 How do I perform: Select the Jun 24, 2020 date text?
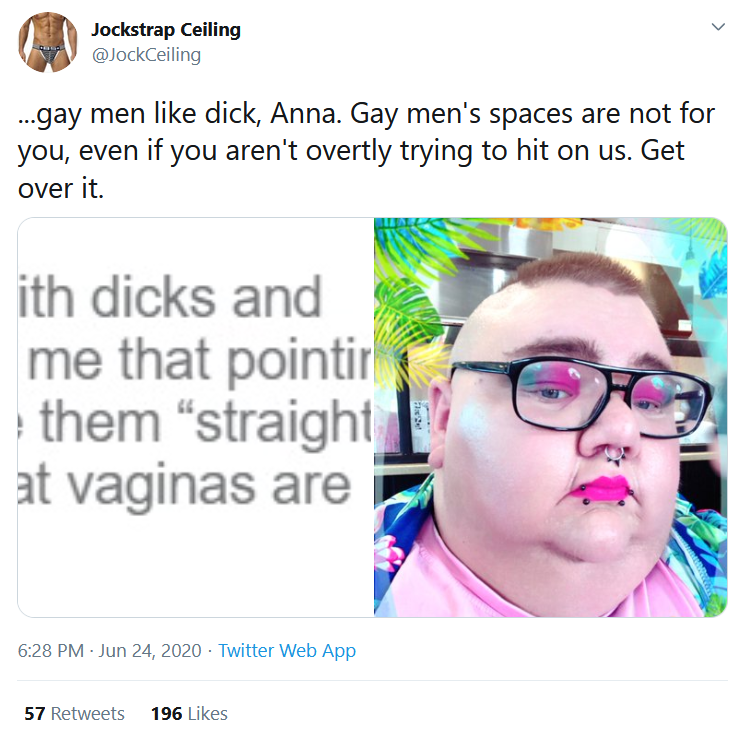(x=150, y=650)
